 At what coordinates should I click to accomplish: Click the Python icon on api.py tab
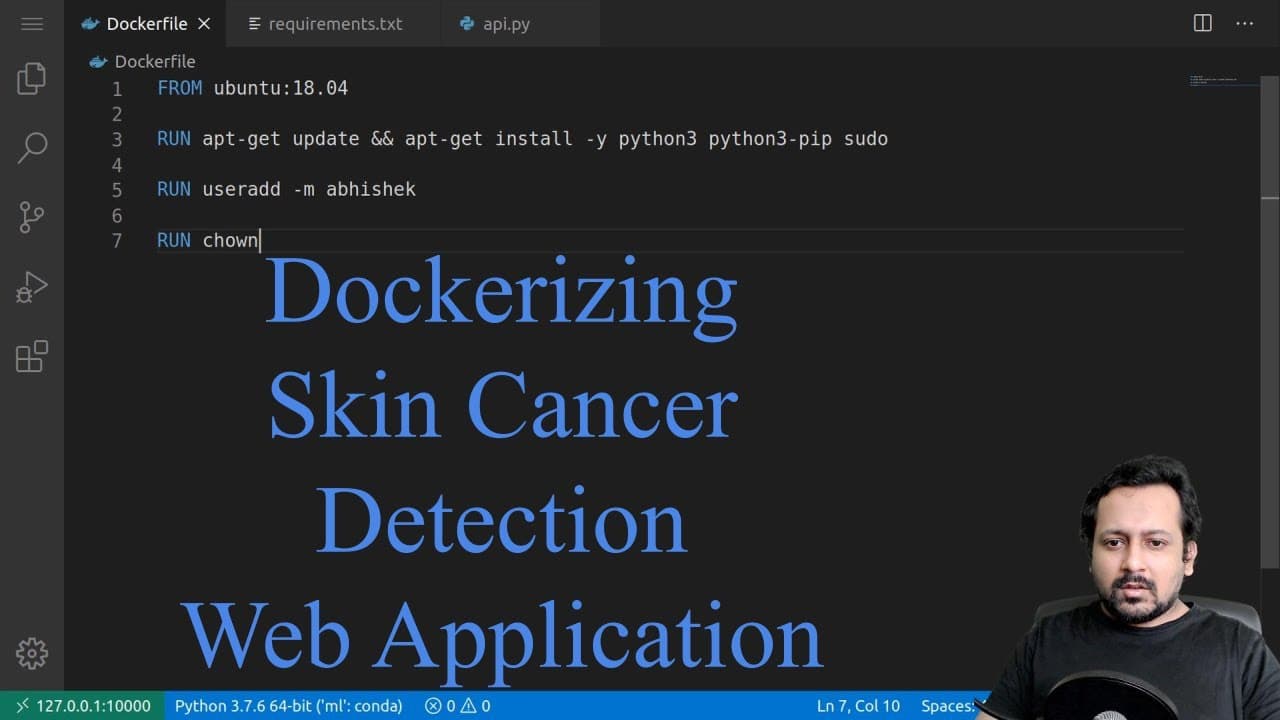pyautogui.click(x=467, y=24)
